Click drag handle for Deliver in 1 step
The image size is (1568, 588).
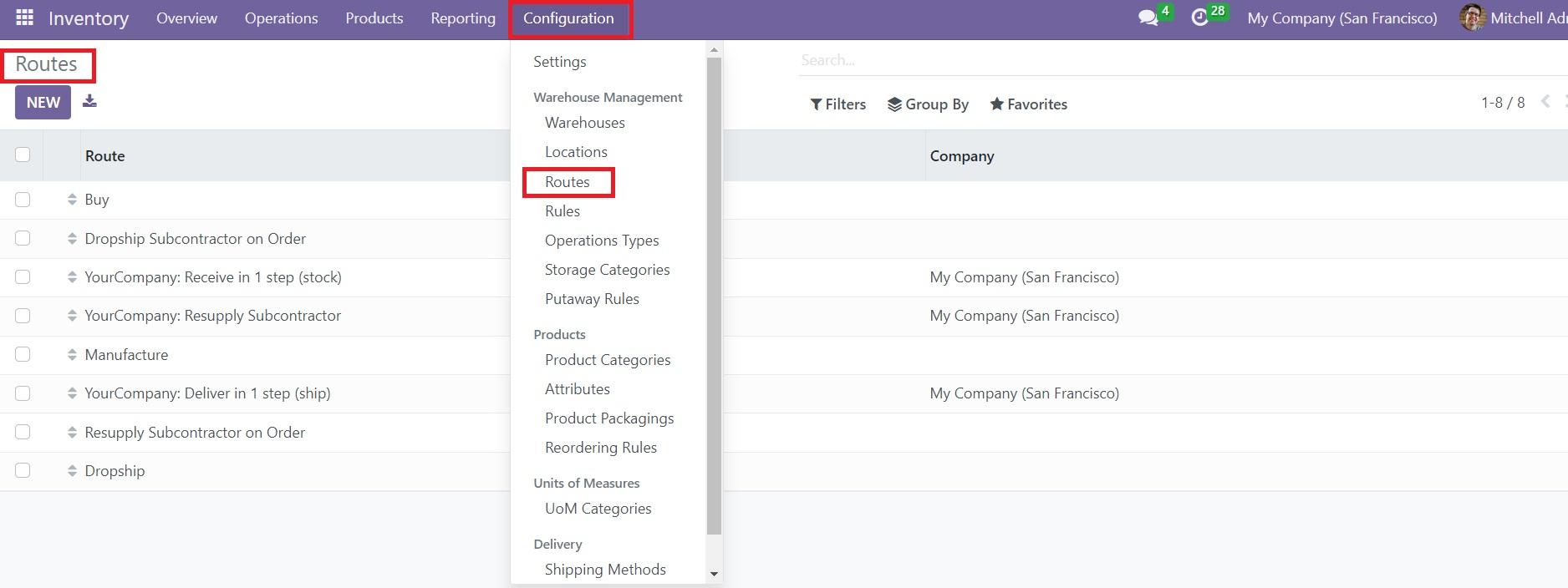pos(72,393)
